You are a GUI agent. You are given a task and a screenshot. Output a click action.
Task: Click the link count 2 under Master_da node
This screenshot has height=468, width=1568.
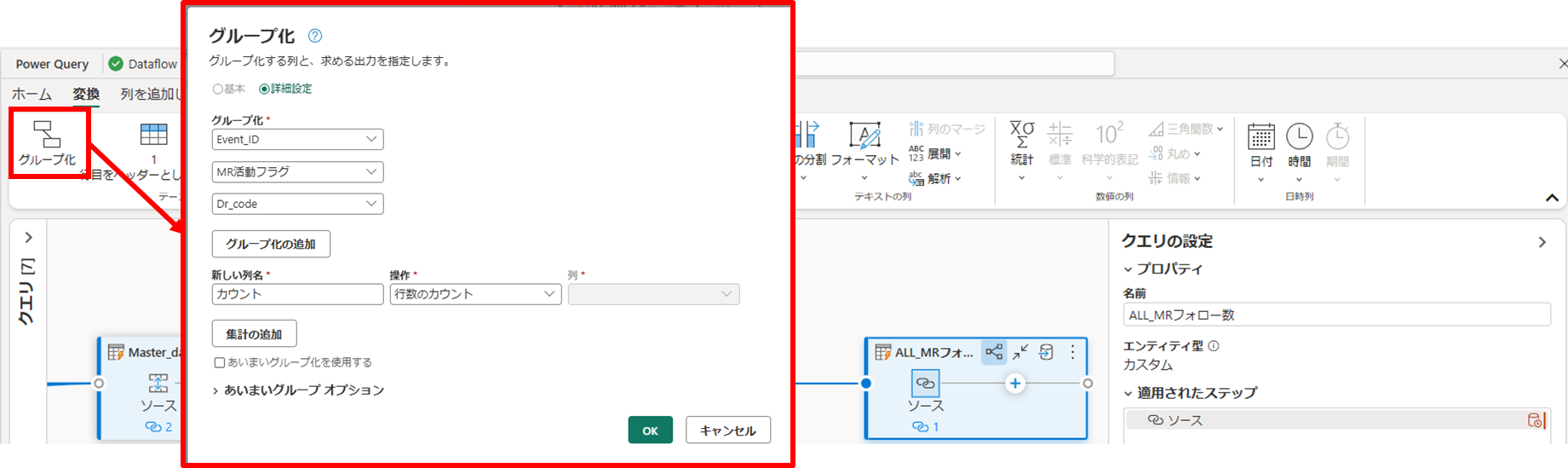point(158,426)
